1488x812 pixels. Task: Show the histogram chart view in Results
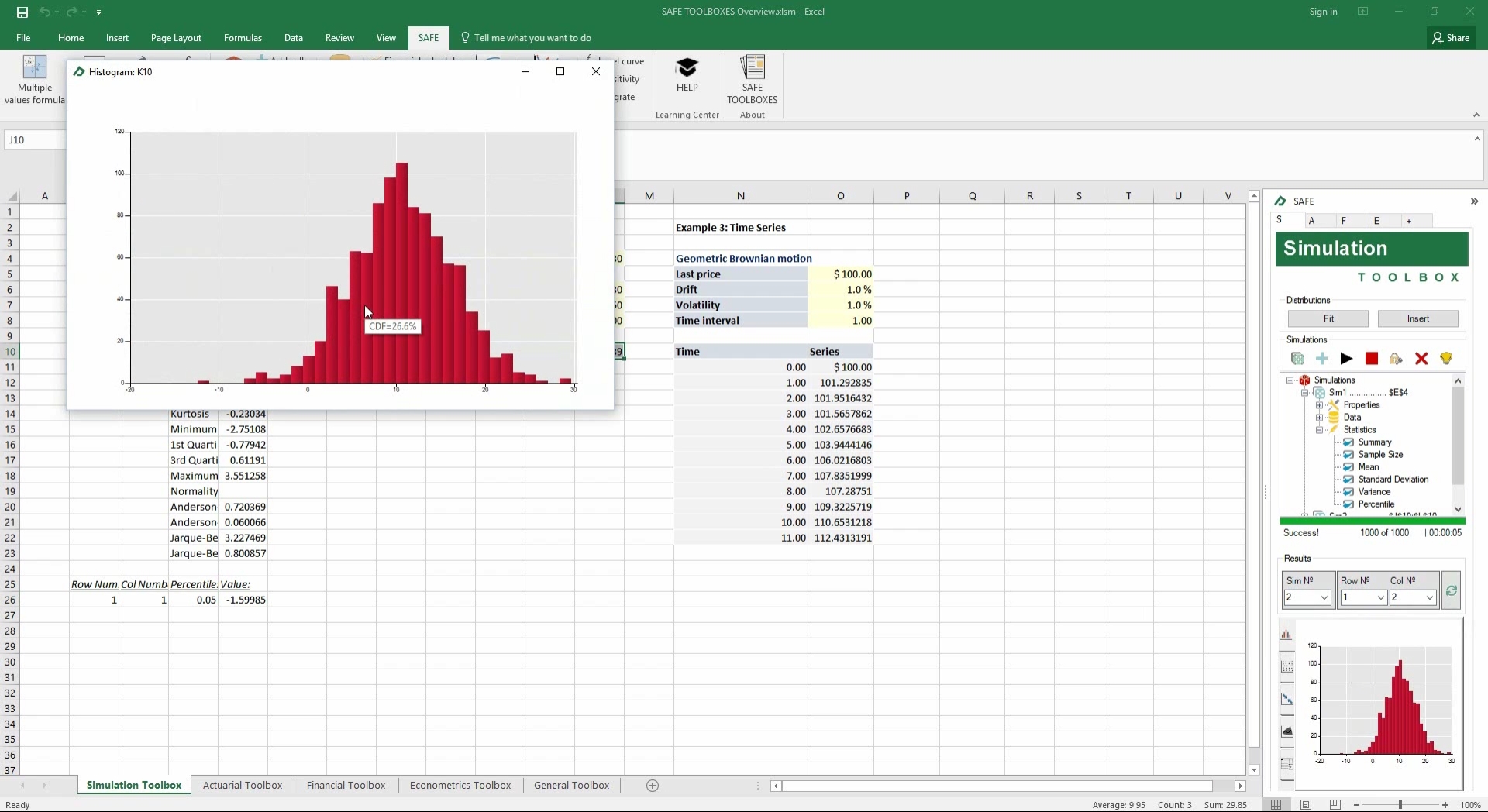pyautogui.click(x=1286, y=634)
